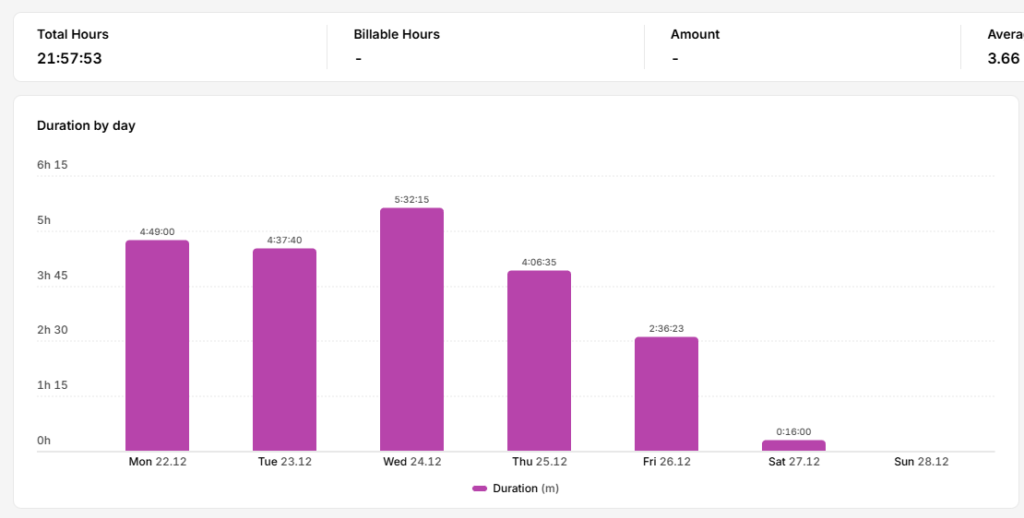Screen dimensions: 1024x518
Task: Click the 0h y-axis label
Action: (44, 440)
